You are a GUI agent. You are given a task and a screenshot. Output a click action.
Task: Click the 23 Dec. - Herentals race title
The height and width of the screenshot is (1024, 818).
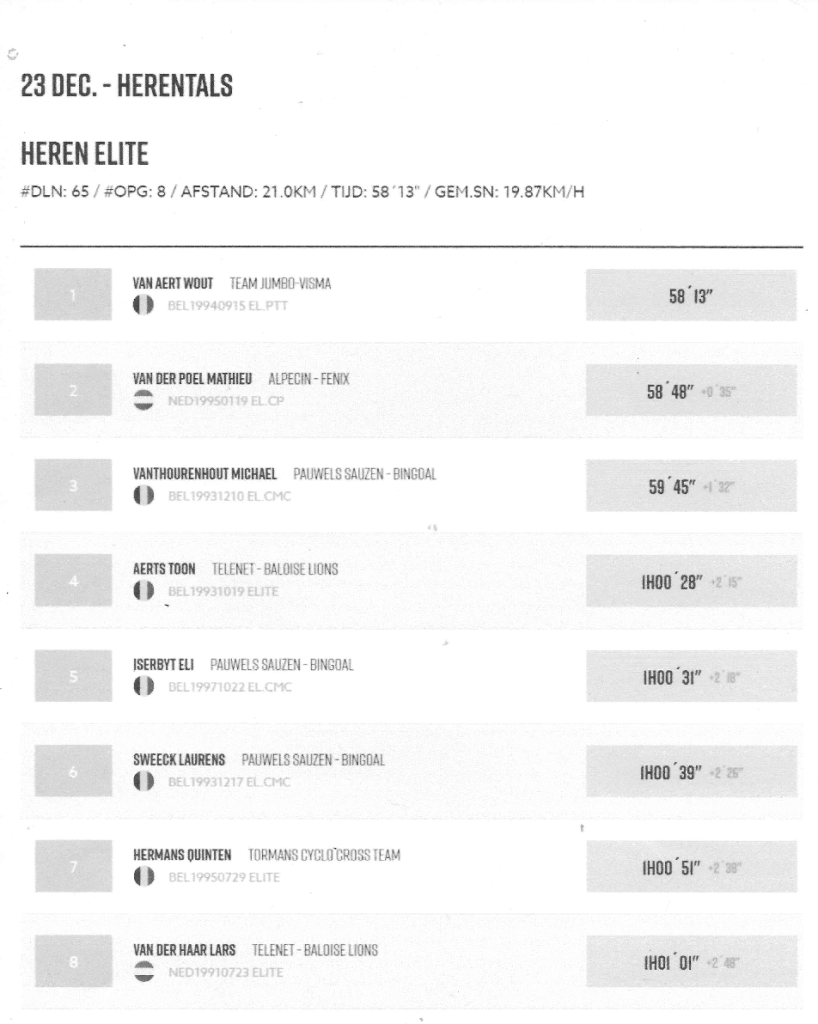(126, 86)
